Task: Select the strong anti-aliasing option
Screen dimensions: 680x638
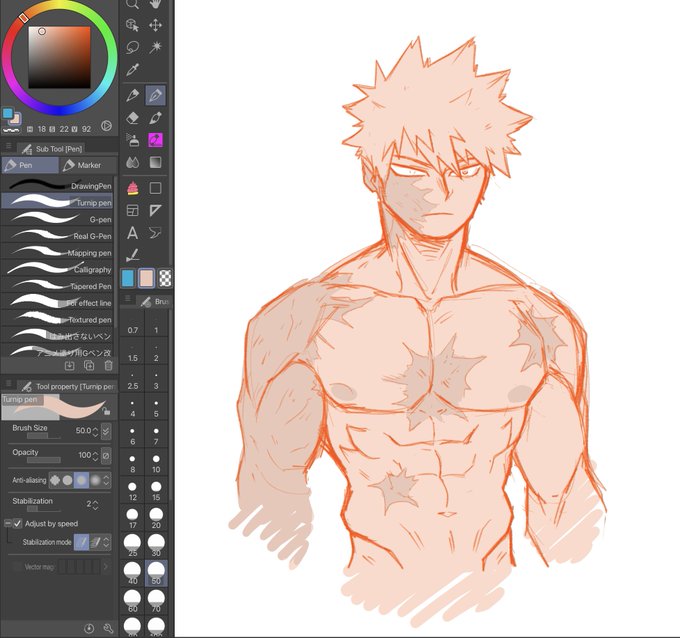Action: 95,480
